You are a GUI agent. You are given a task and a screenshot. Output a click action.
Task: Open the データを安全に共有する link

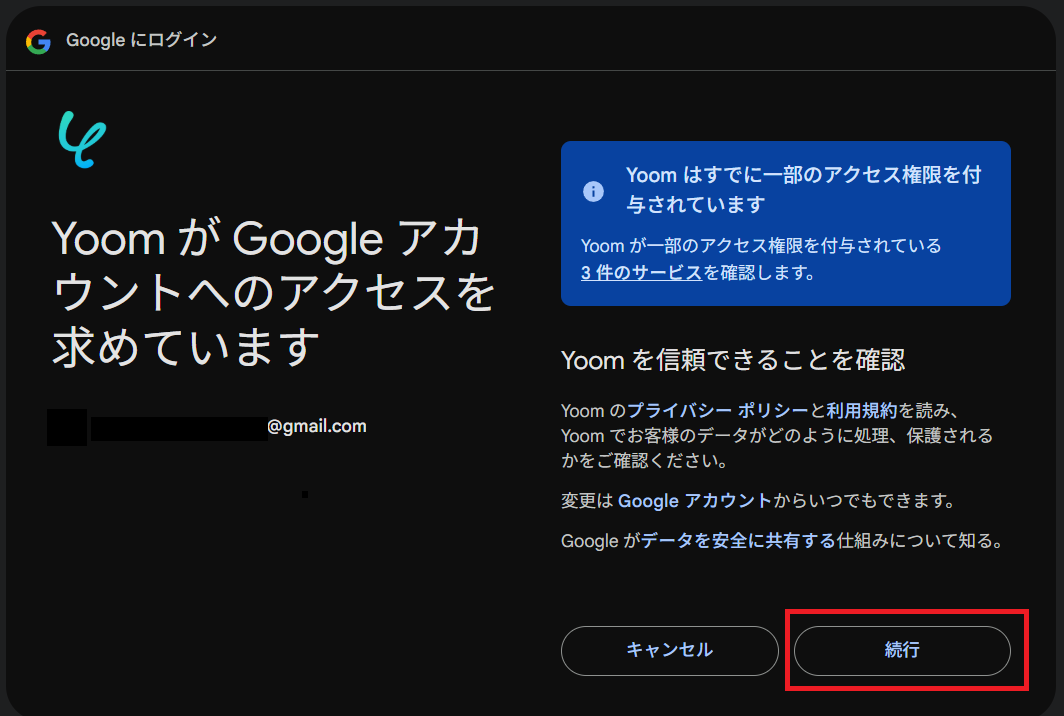click(738, 541)
